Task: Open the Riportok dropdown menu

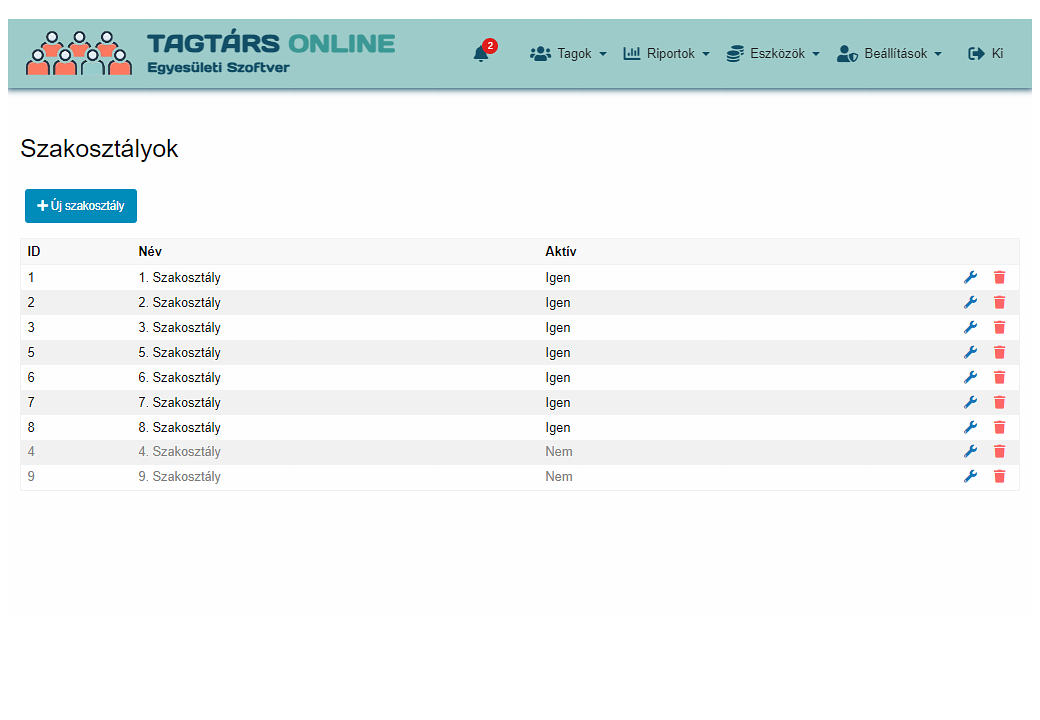Action: (x=667, y=54)
